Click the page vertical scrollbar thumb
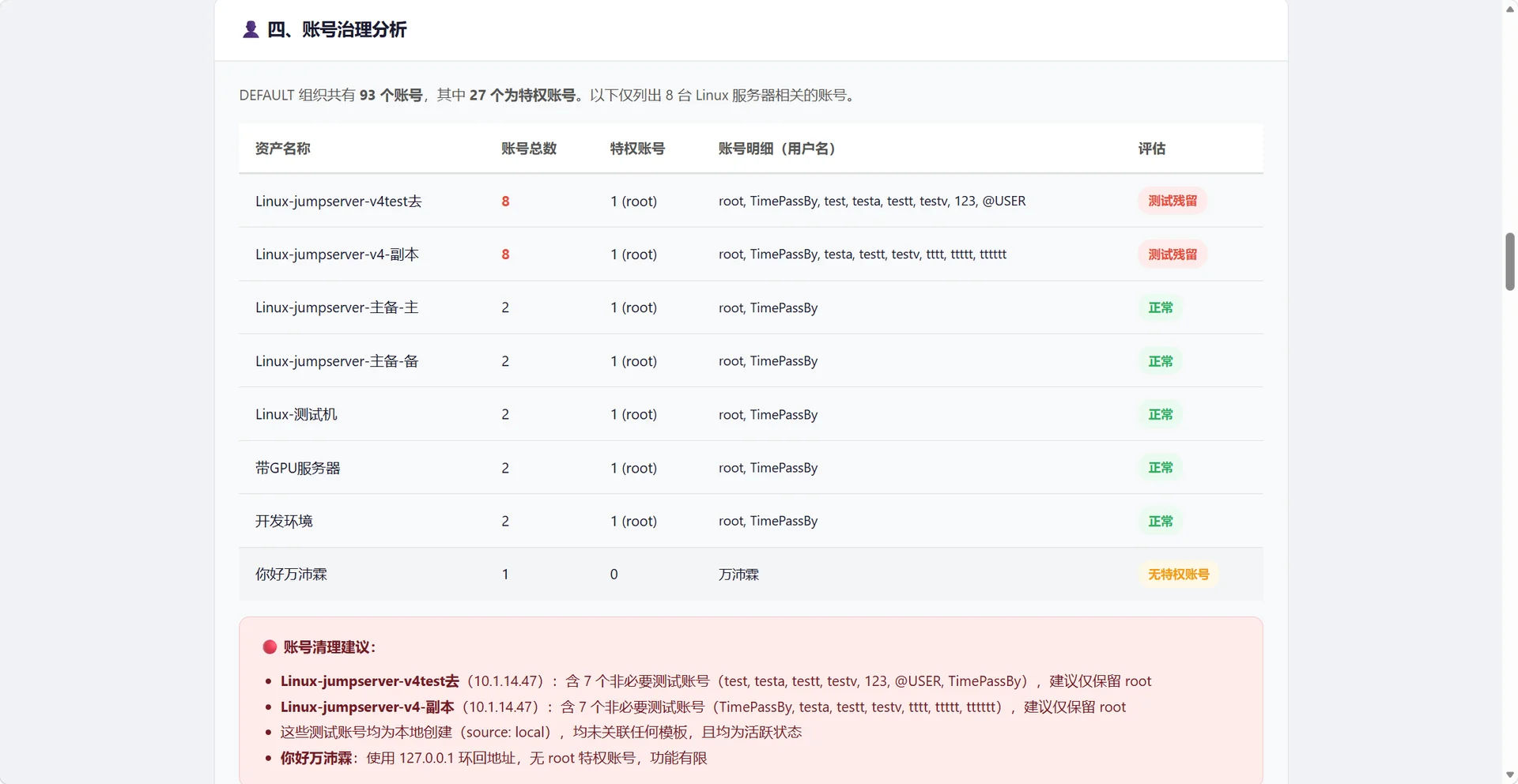 click(x=1510, y=262)
